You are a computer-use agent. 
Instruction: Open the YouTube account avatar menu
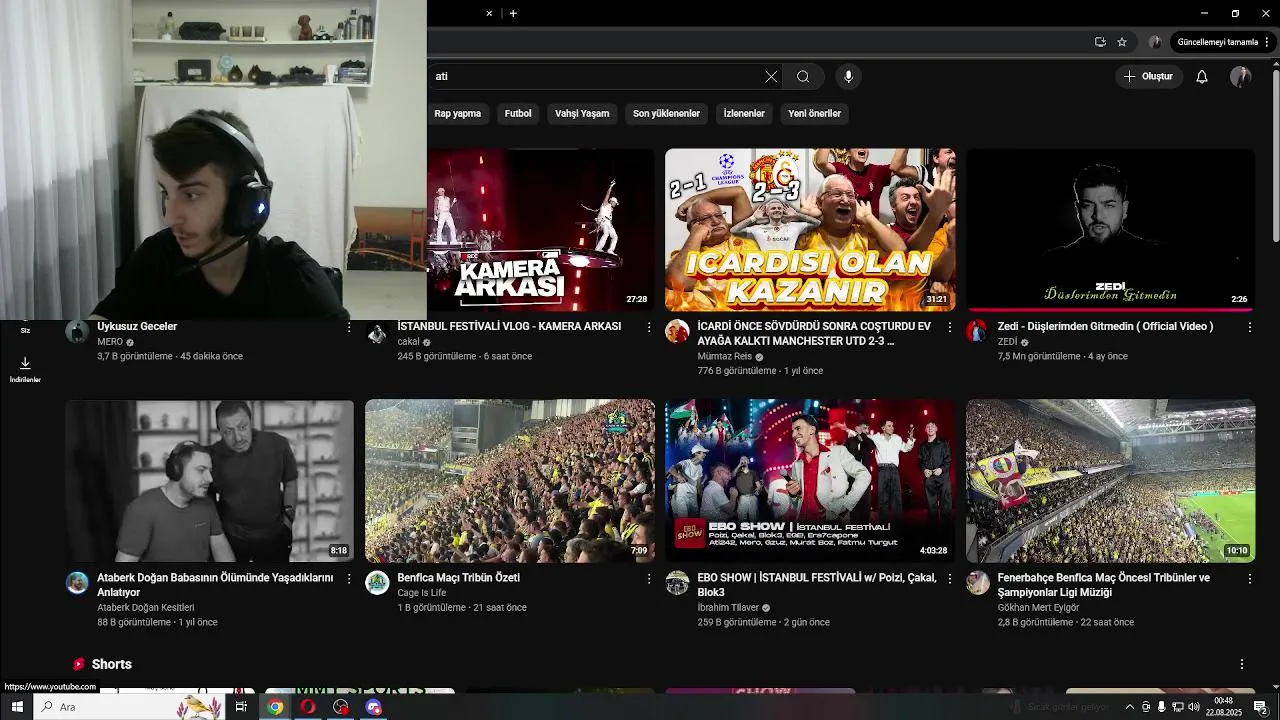tap(1241, 76)
